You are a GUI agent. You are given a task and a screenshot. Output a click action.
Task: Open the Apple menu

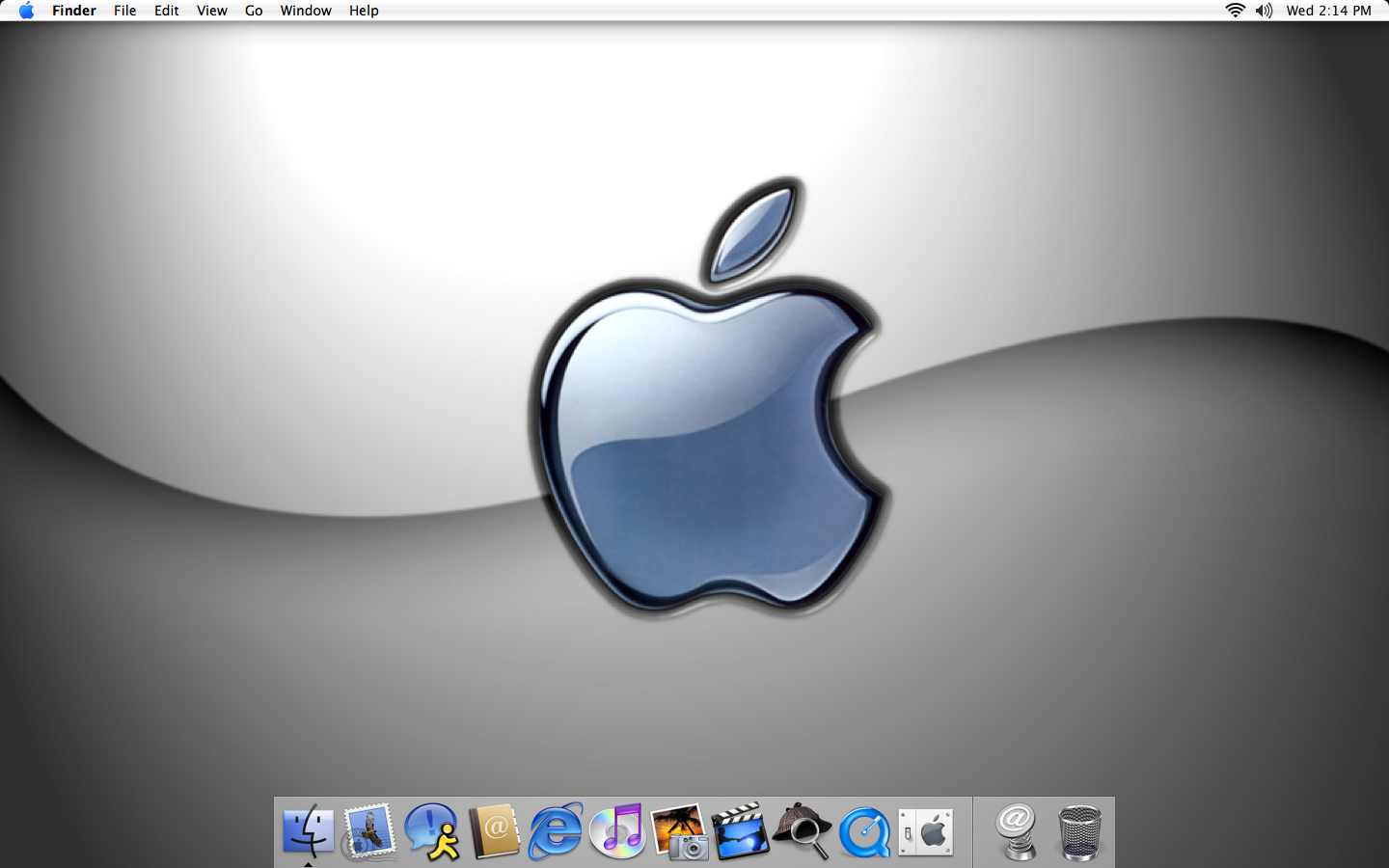tap(26, 11)
